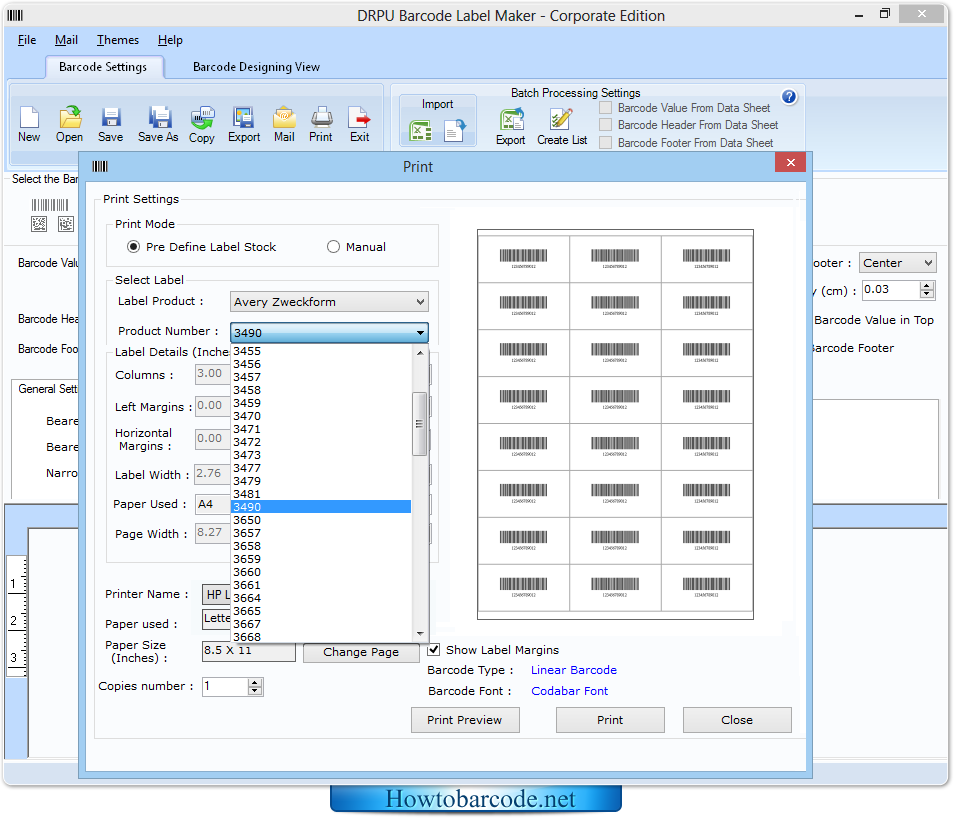Click the Exit toolbar icon
954x818 pixels.
pos(360,124)
